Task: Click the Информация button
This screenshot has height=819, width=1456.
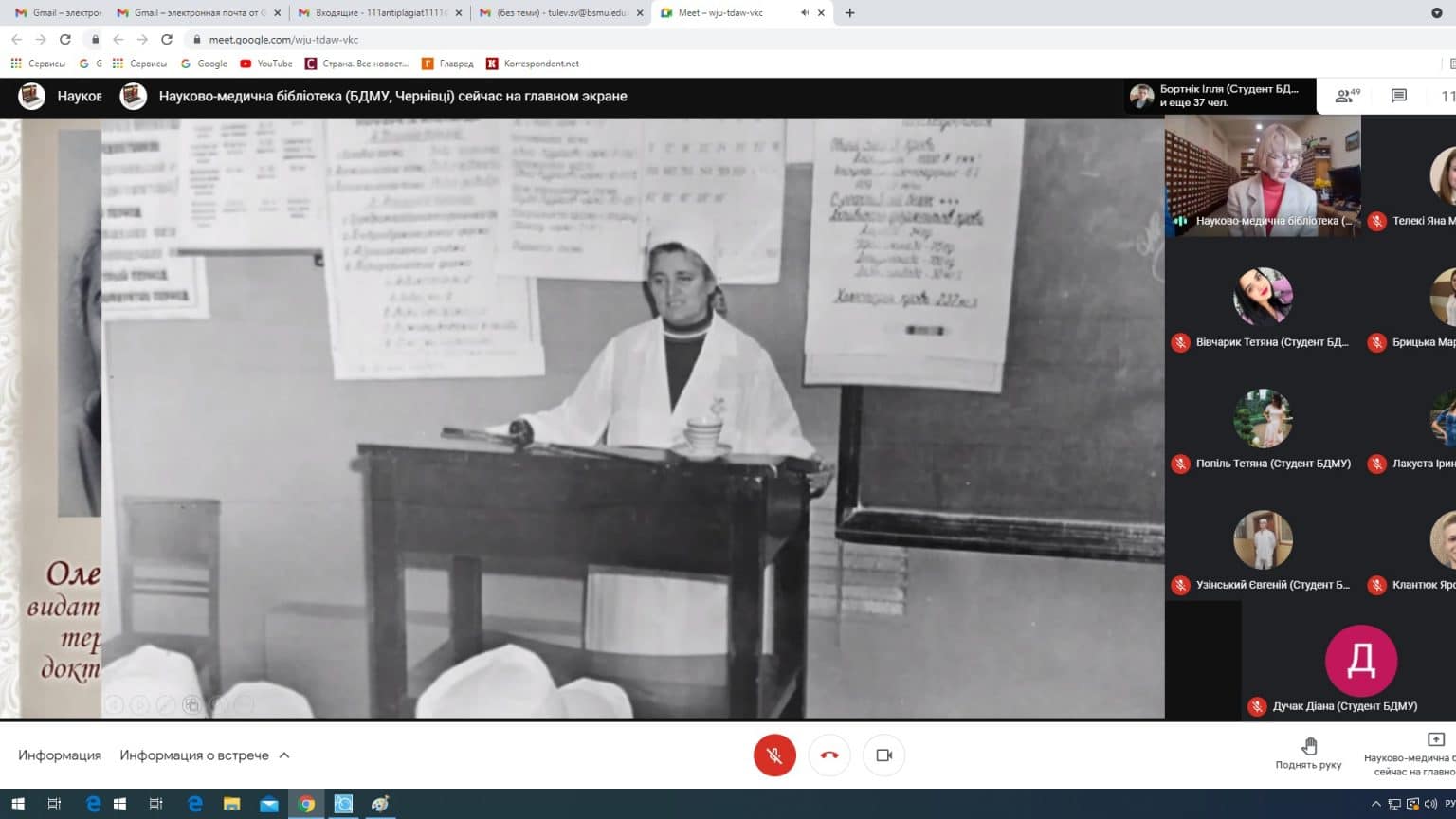Action: 60,755
